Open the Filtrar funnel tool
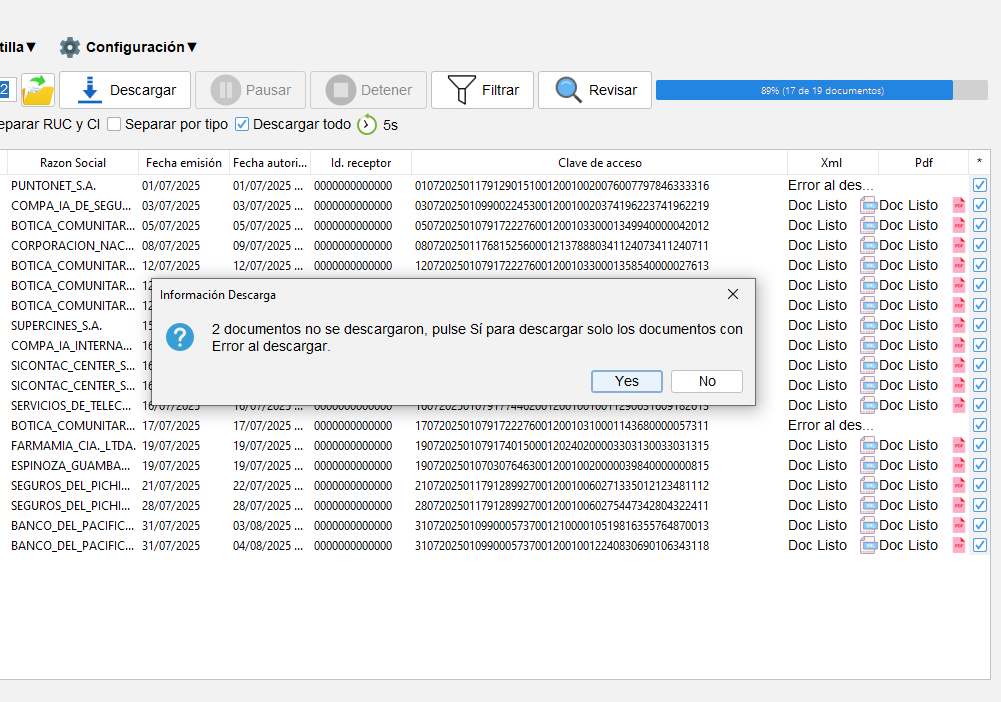The height and width of the screenshot is (702, 1001). [x=483, y=90]
